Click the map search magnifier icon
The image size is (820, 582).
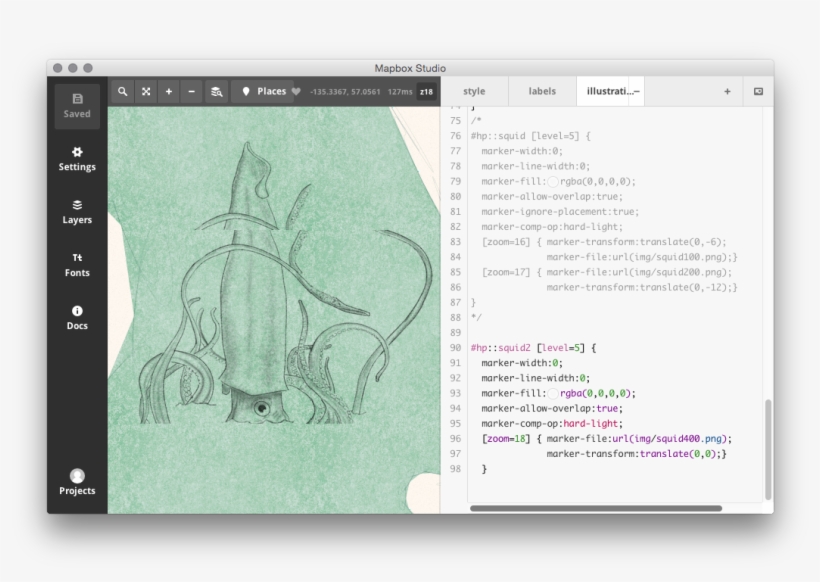(x=123, y=91)
